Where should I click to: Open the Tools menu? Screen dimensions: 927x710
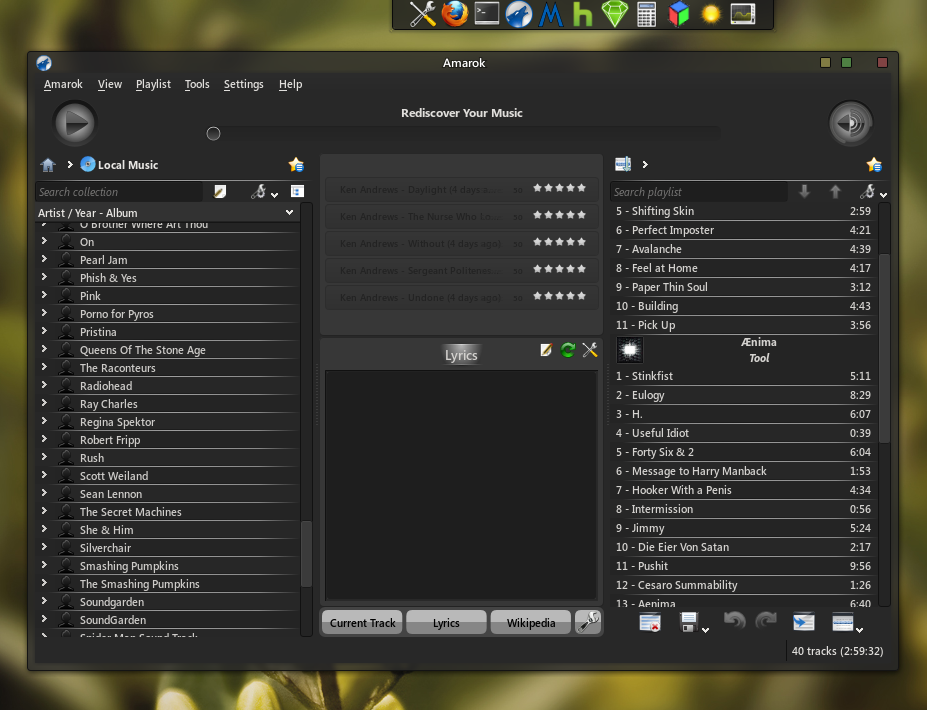pos(197,85)
